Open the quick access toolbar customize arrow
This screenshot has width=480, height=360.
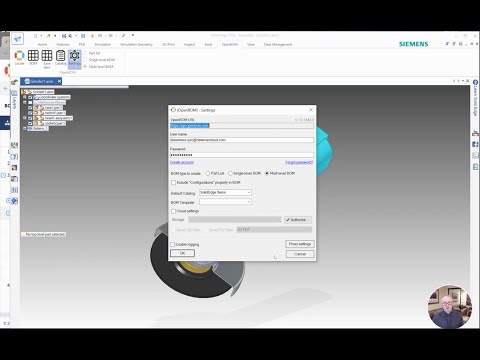133,35
